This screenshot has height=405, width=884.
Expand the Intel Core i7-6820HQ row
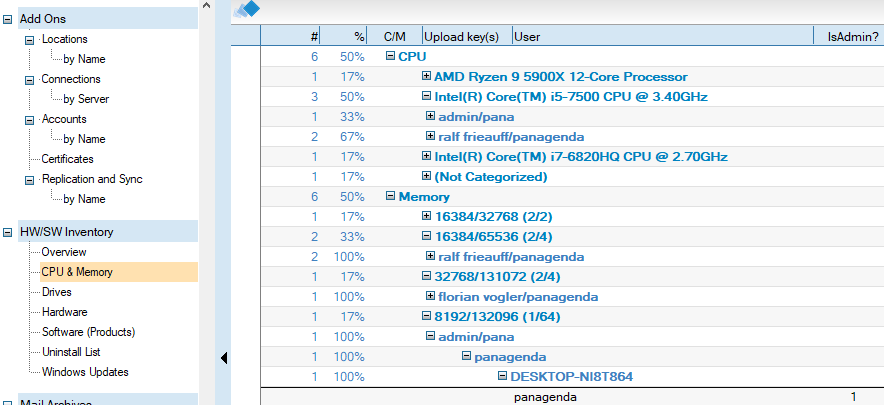pos(426,156)
